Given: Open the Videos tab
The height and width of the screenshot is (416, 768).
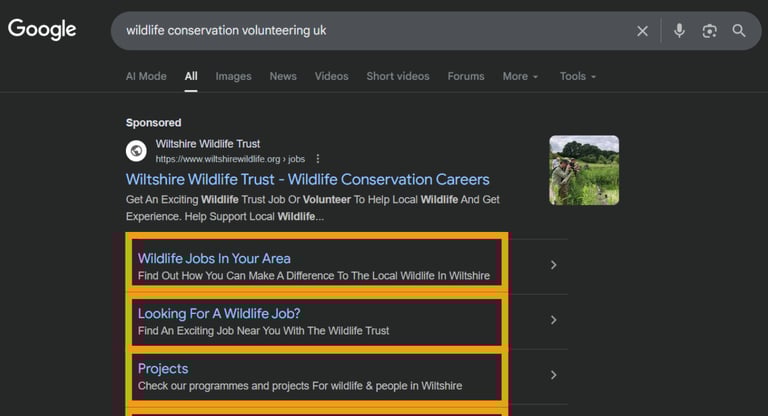Looking at the screenshot, I should point(332,76).
